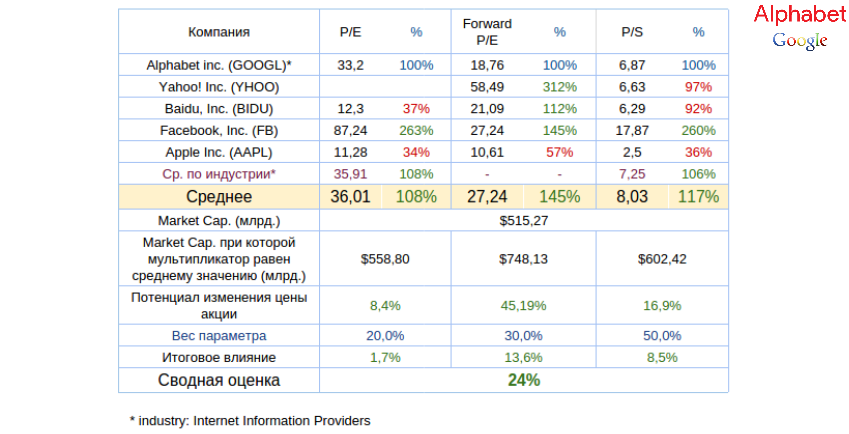Click Yahoo's Forward P/E percent 312%
Viewport: 849px width, 434px height.
coord(559,87)
